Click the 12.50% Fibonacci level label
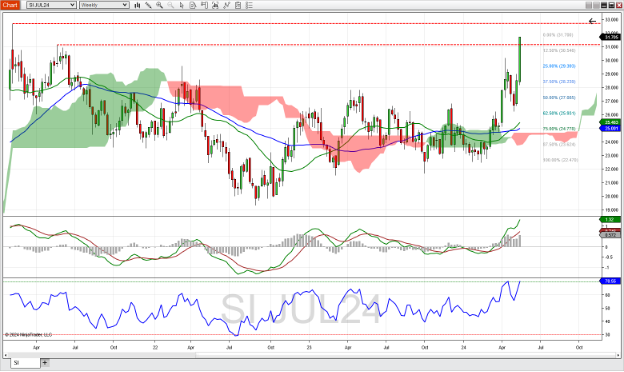Screen dimensions: 624x372 pyautogui.click(x=559, y=51)
